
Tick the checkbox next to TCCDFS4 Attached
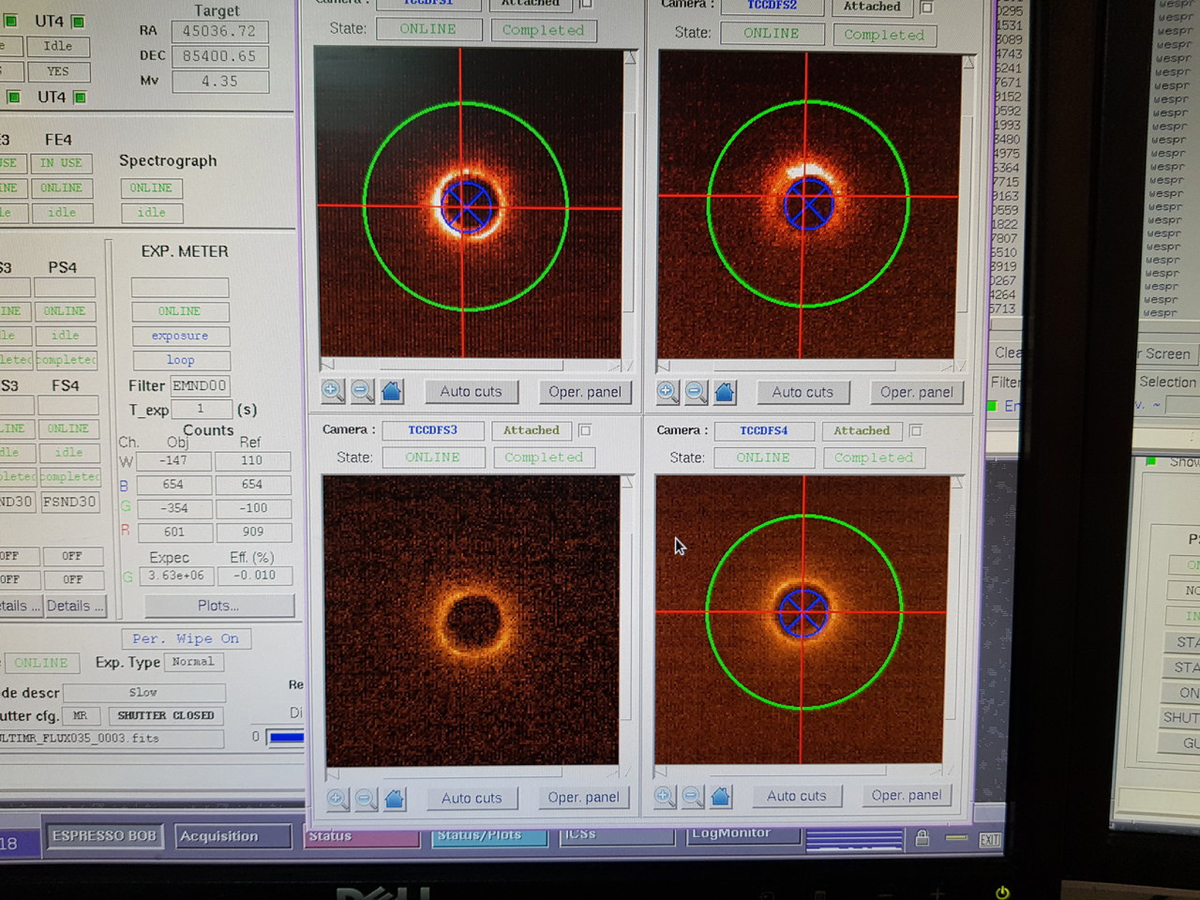pyautogui.click(x=915, y=431)
